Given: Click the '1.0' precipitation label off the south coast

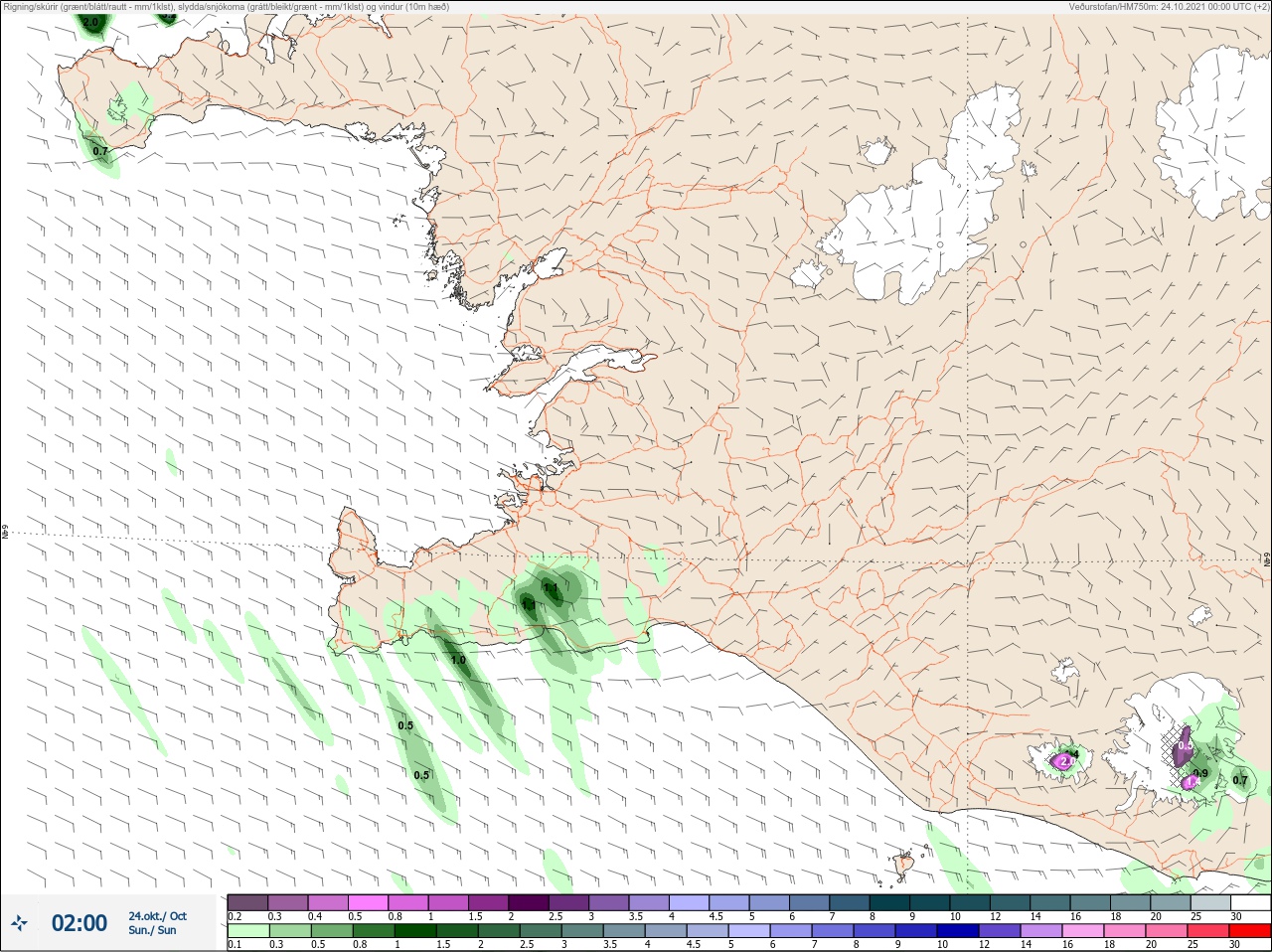Looking at the screenshot, I should 458,660.
